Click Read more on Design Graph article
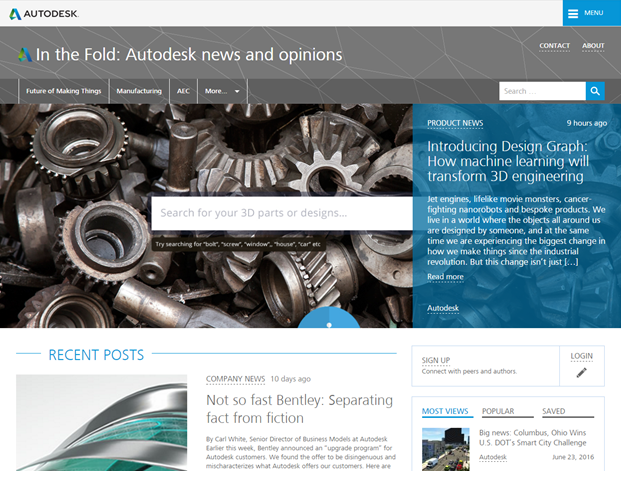This screenshot has height=478, width=621. 445,277
